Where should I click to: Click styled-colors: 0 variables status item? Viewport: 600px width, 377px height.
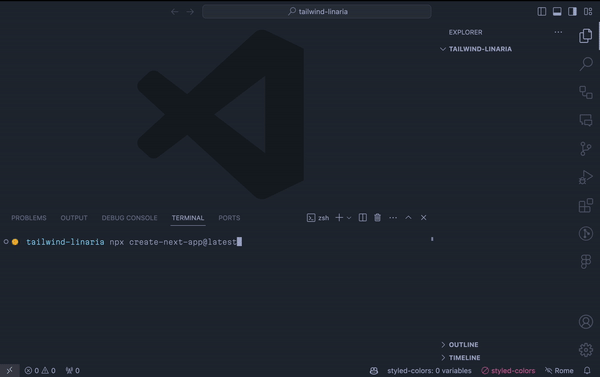pos(429,370)
